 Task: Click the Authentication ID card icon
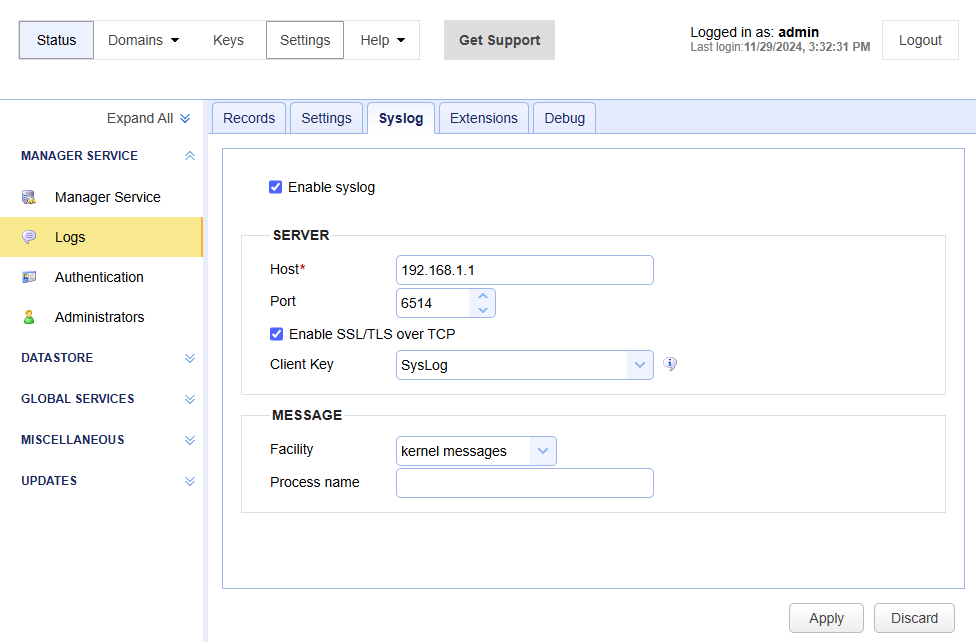pyautogui.click(x=29, y=277)
